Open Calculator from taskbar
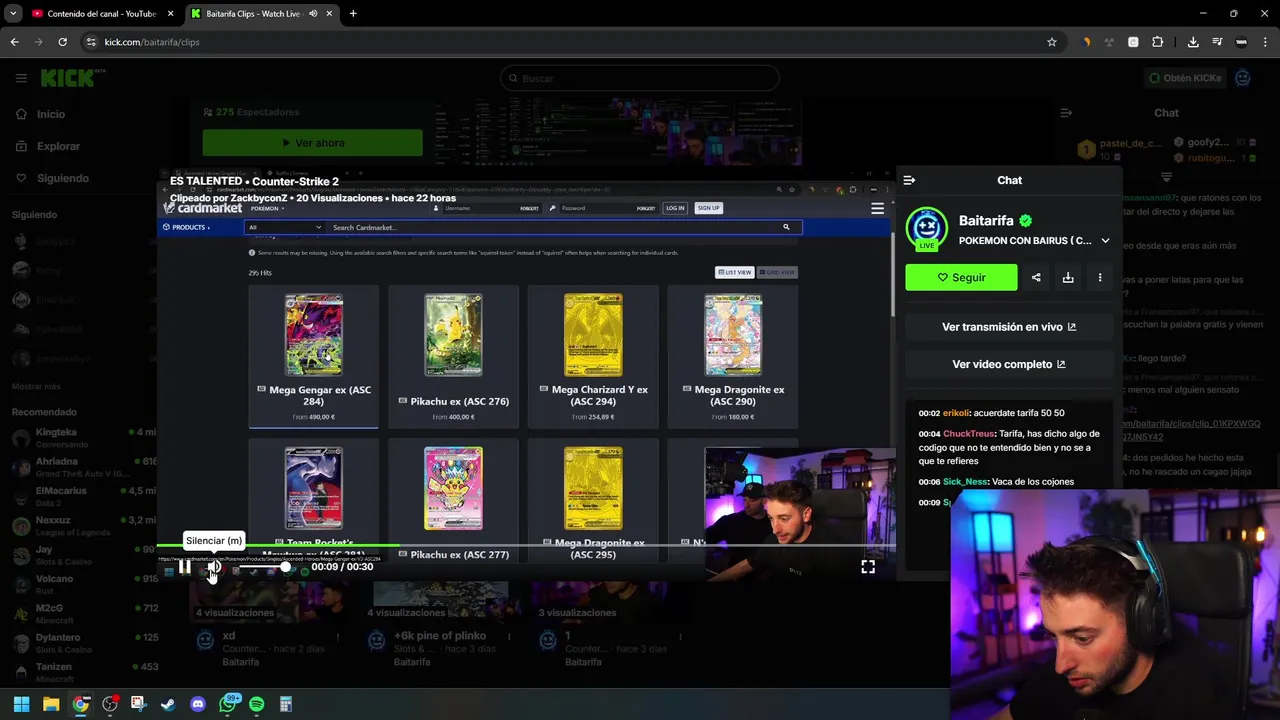Image resolution: width=1280 pixels, height=720 pixels. [x=285, y=704]
